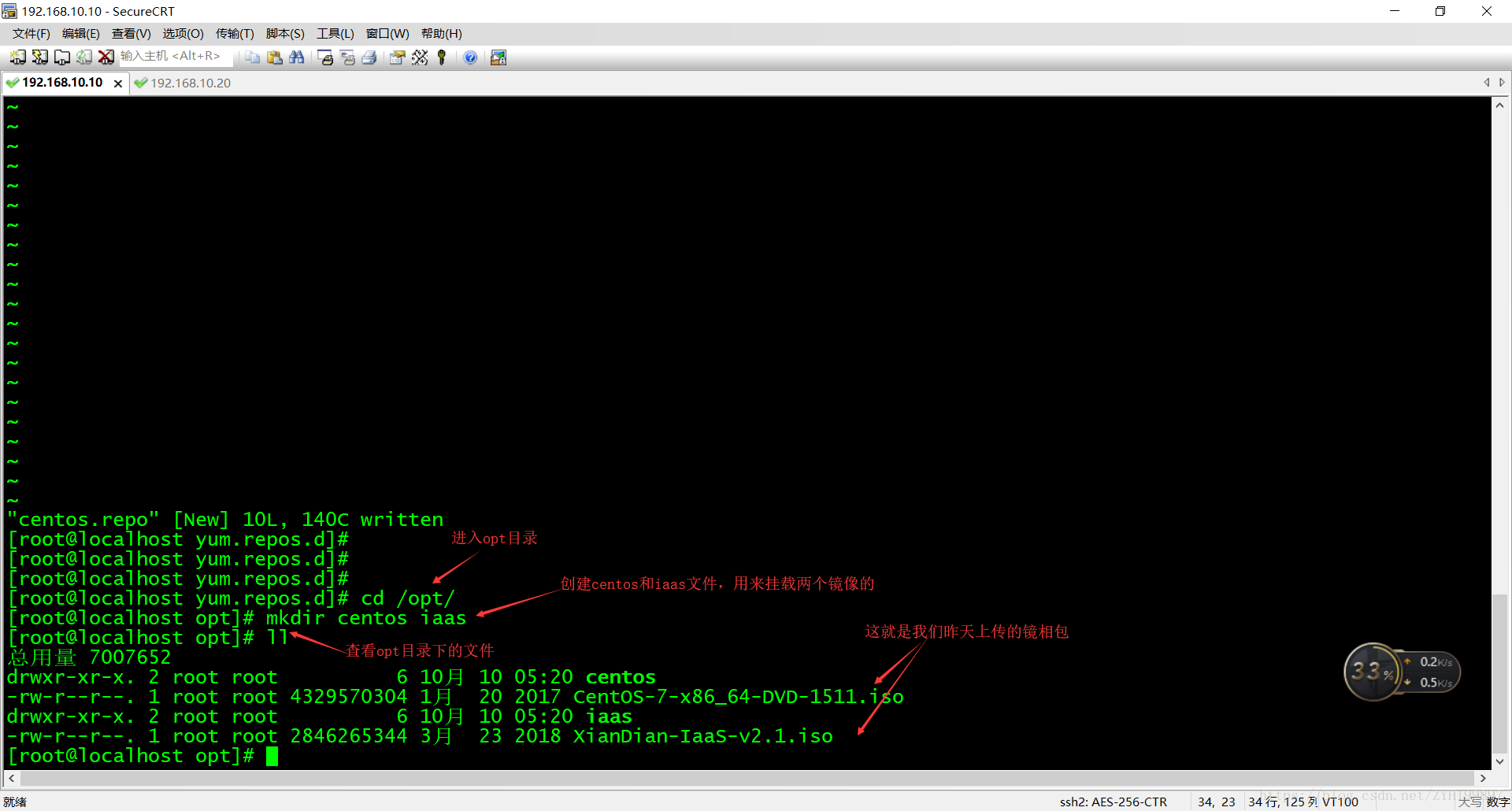Screen dimensions: 1512x811
Task: Click the CentOS-7-x86_64-DVD-1511.iso filename
Action: point(739,697)
